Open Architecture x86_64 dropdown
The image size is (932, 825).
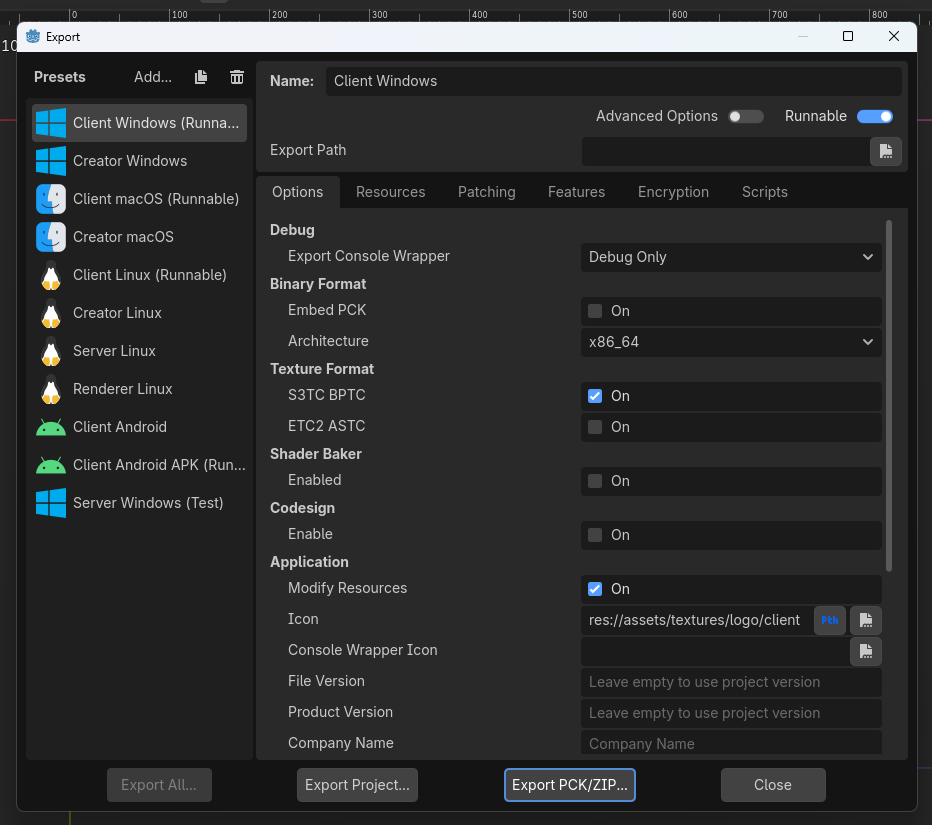click(x=731, y=342)
